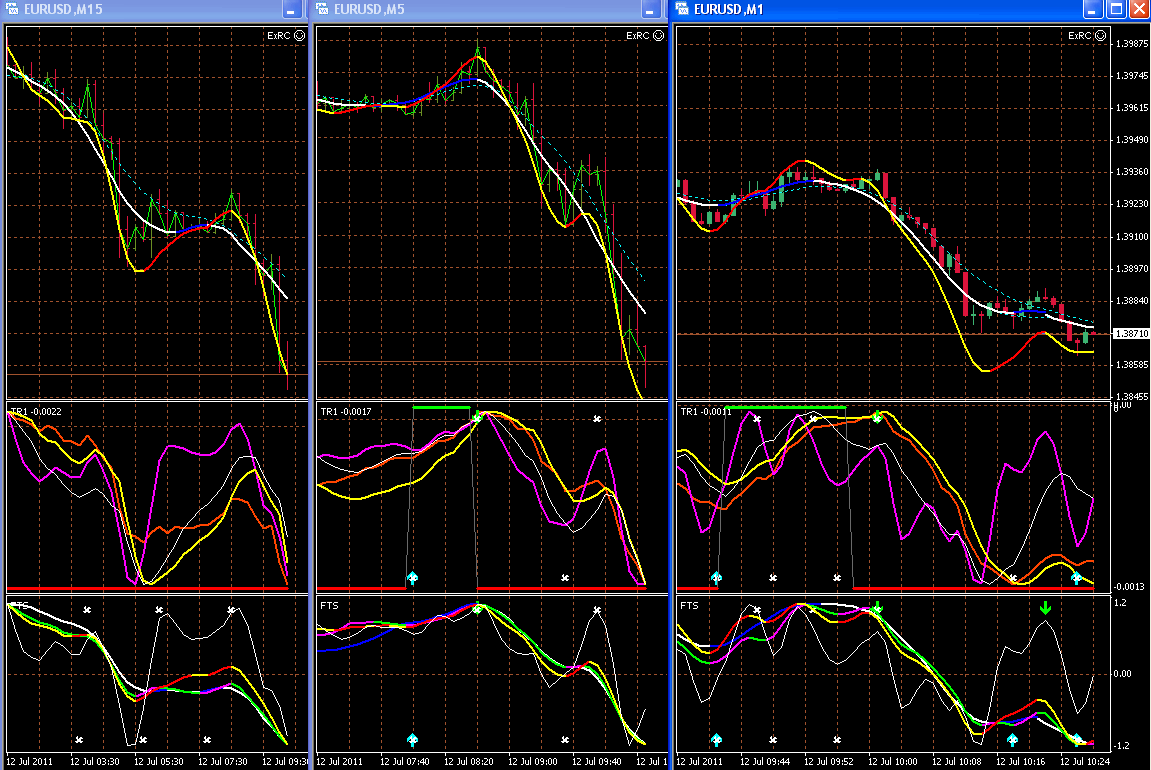Click the TR1 -0.0011 indicator label
Image resolution: width=1151 pixels, height=770 pixels.
pyautogui.click(x=706, y=412)
